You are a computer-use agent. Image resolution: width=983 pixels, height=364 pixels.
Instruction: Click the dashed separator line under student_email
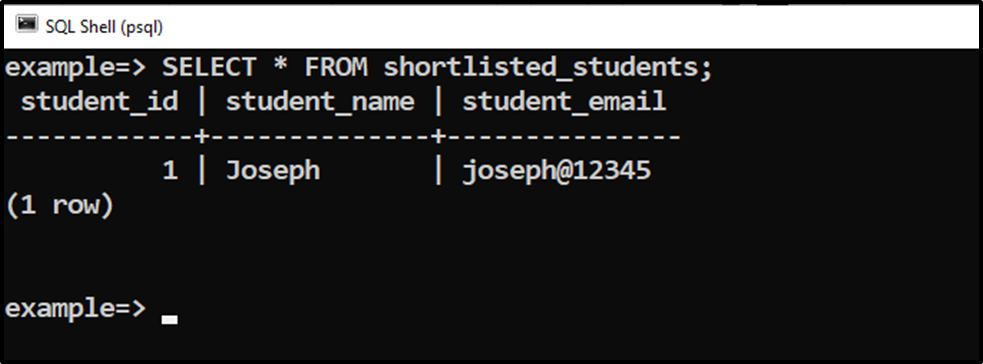tap(560, 136)
